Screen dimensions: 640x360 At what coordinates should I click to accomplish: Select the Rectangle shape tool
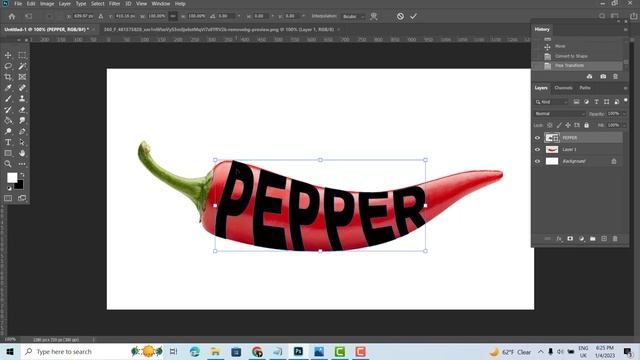coord(8,153)
